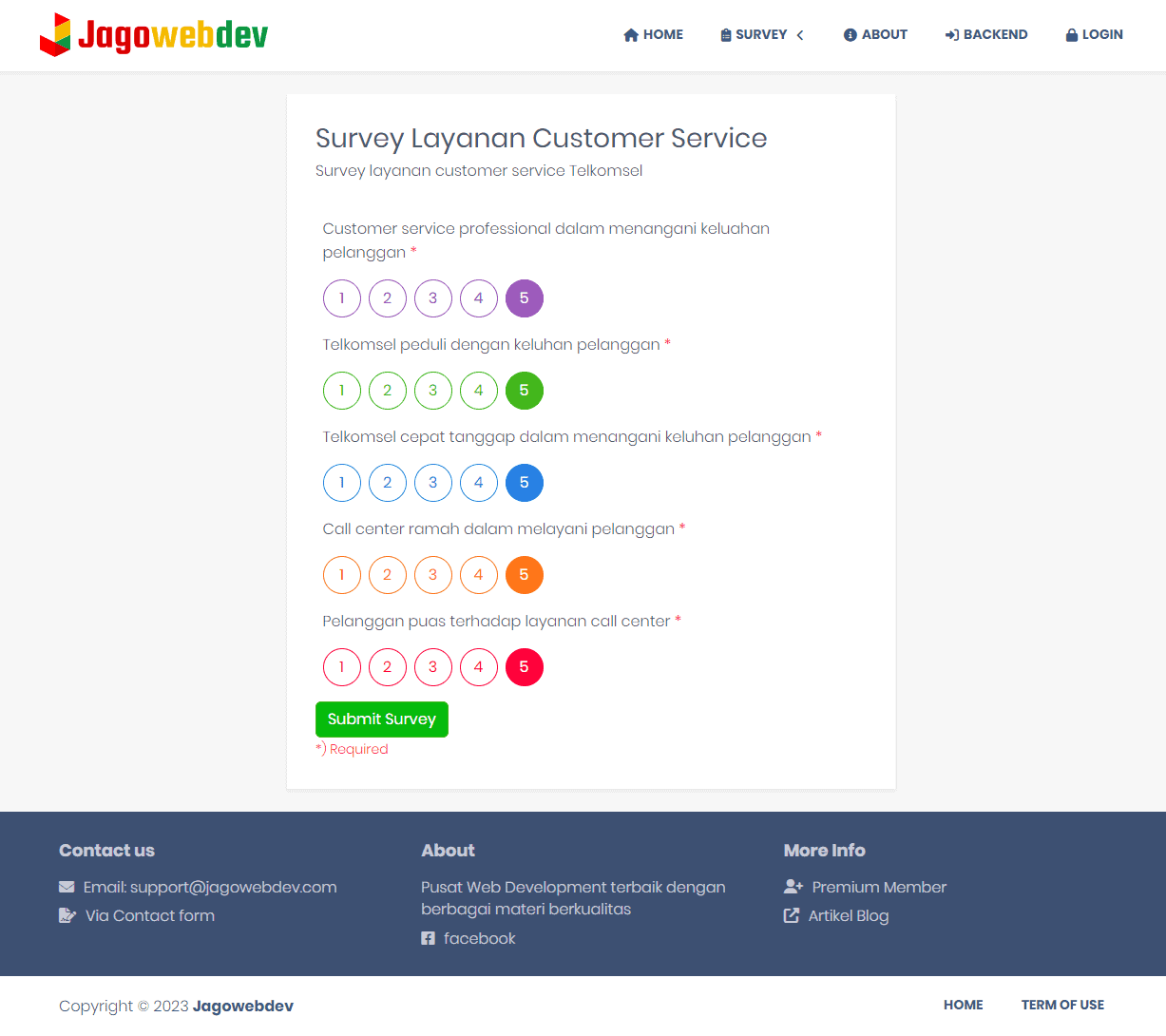The width and height of the screenshot is (1166, 1036).
Task: Select green rating 3 for Telkomsel peduli
Action: 433,391
